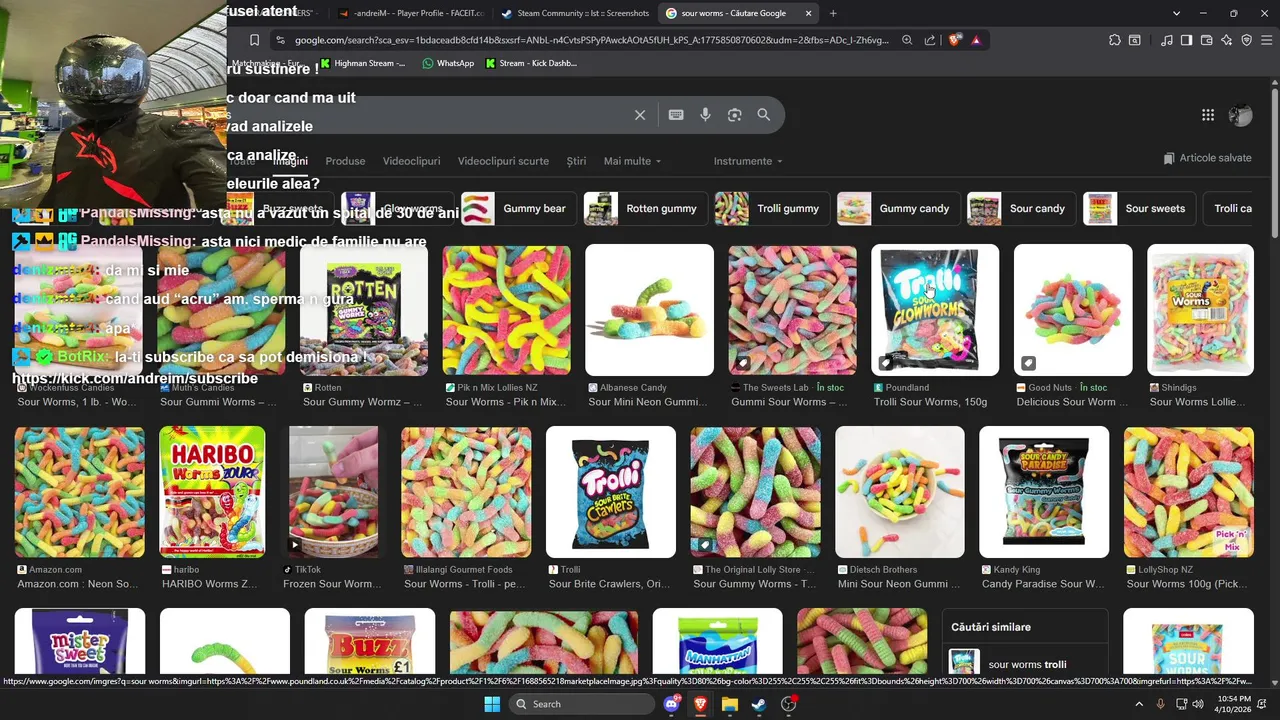Switch to the FACEIT Player Profile tab
This screenshot has width=1280, height=720.
(x=411, y=13)
